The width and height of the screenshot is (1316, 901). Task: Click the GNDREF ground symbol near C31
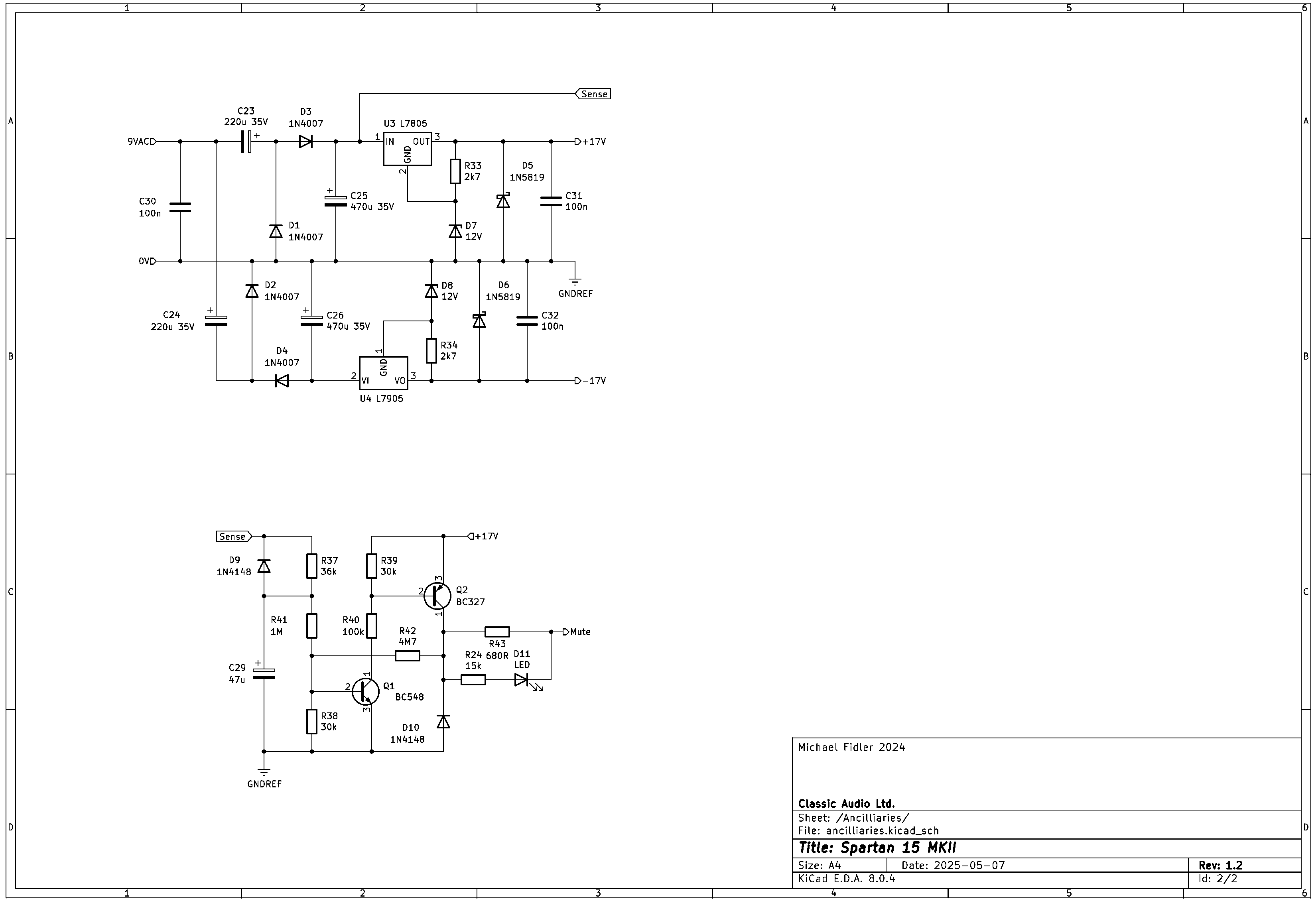point(575,281)
